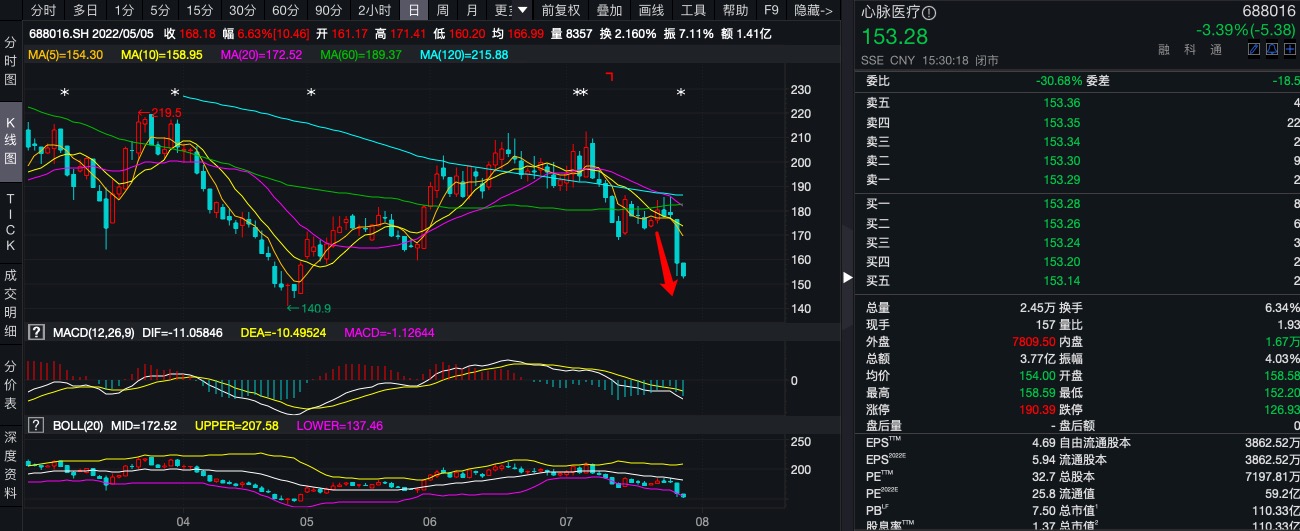Switch chart to weekly 周 period
Image resolution: width=1300 pixels, height=531 pixels.
(x=443, y=11)
